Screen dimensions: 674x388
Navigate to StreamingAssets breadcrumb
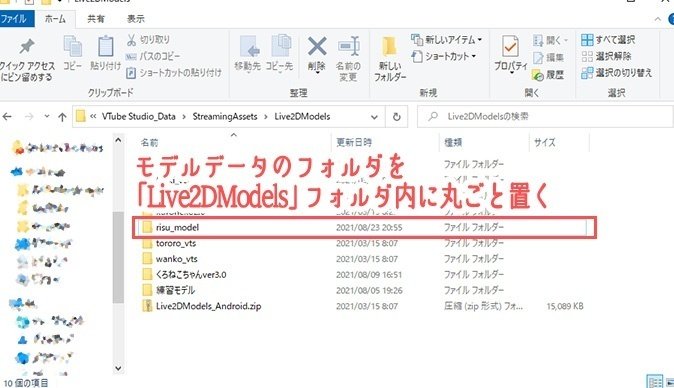(x=225, y=116)
